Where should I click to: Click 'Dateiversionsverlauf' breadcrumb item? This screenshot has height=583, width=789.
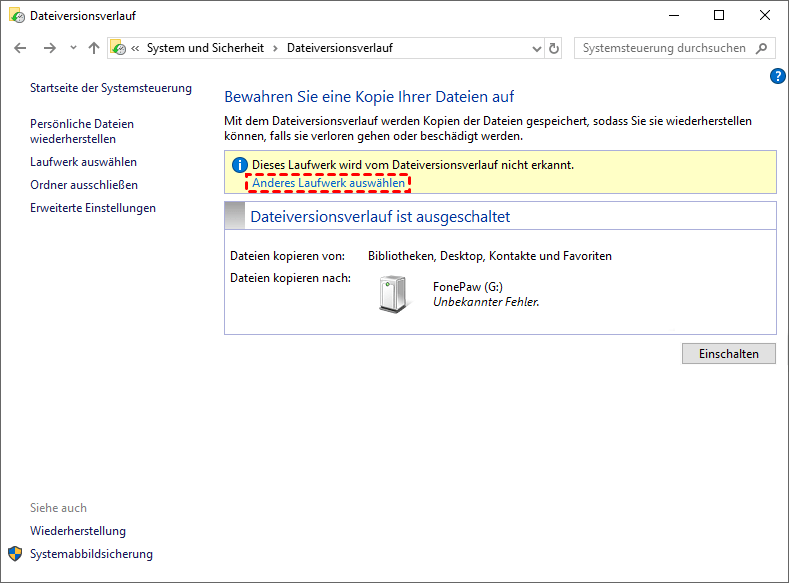coord(339,48)
